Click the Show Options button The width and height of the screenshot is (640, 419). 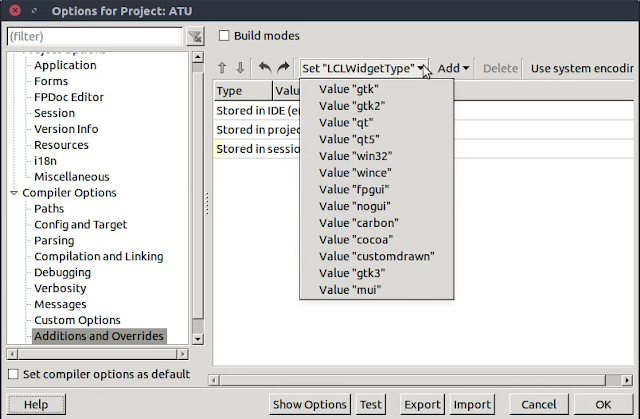[x=310, y=404]
